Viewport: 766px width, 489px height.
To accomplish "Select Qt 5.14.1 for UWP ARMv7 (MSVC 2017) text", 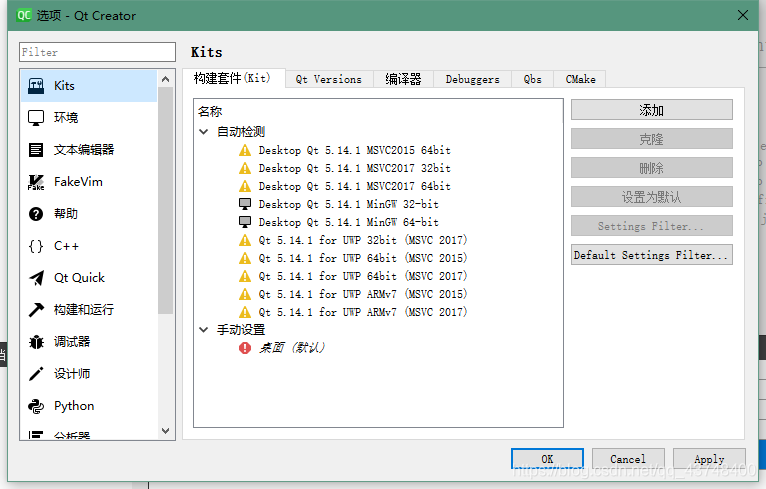I will pyautogui.click(x=363, y=312).
